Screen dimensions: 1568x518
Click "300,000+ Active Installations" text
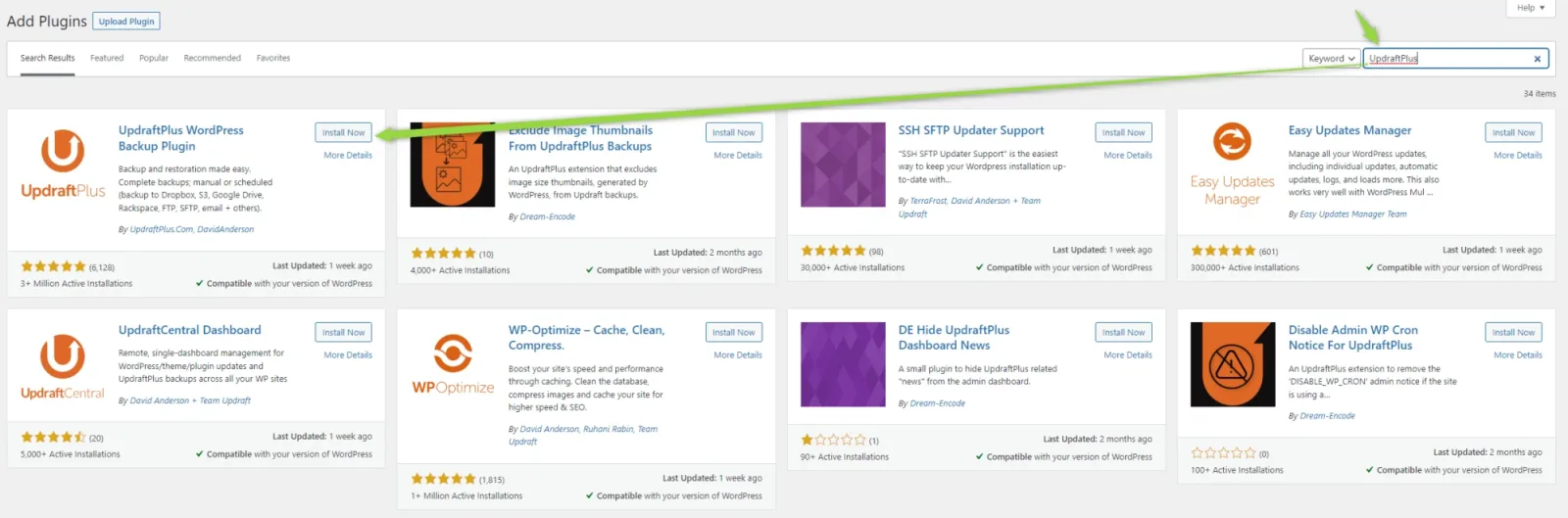[1245, 267]
